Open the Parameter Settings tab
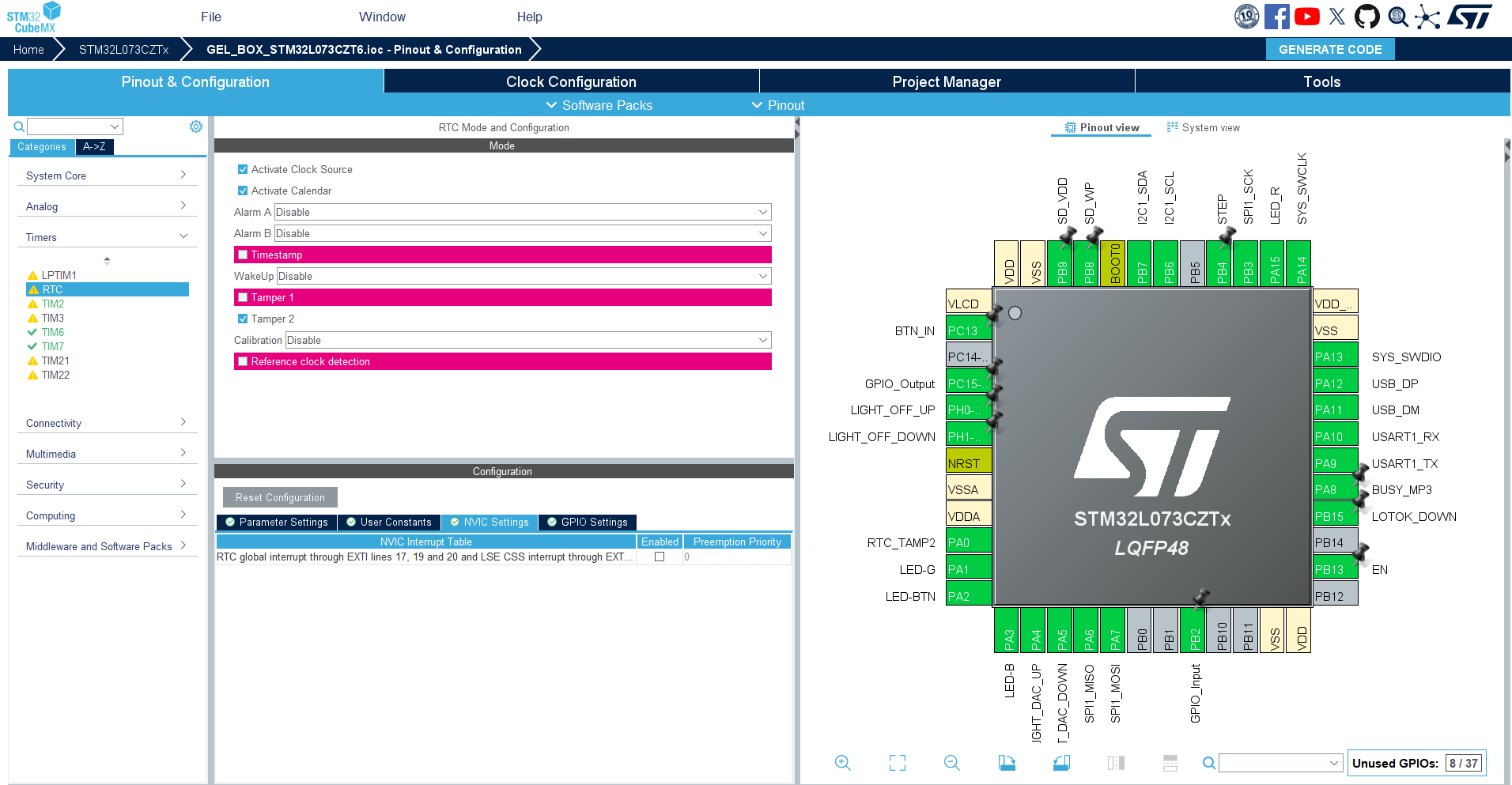1512x785 pixels. (x=277, y=522)
